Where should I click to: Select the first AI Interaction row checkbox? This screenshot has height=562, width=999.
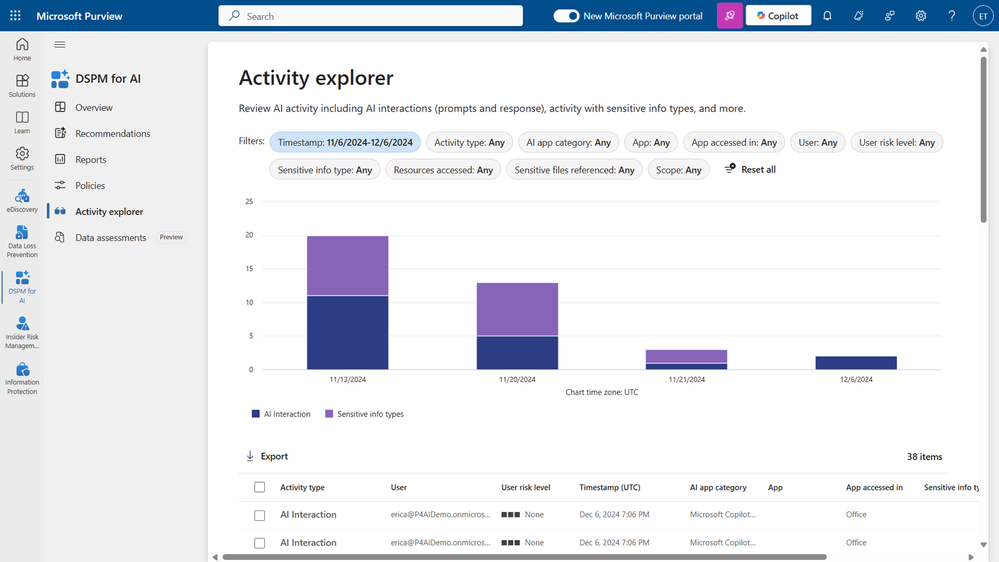(x=260, y=515)
